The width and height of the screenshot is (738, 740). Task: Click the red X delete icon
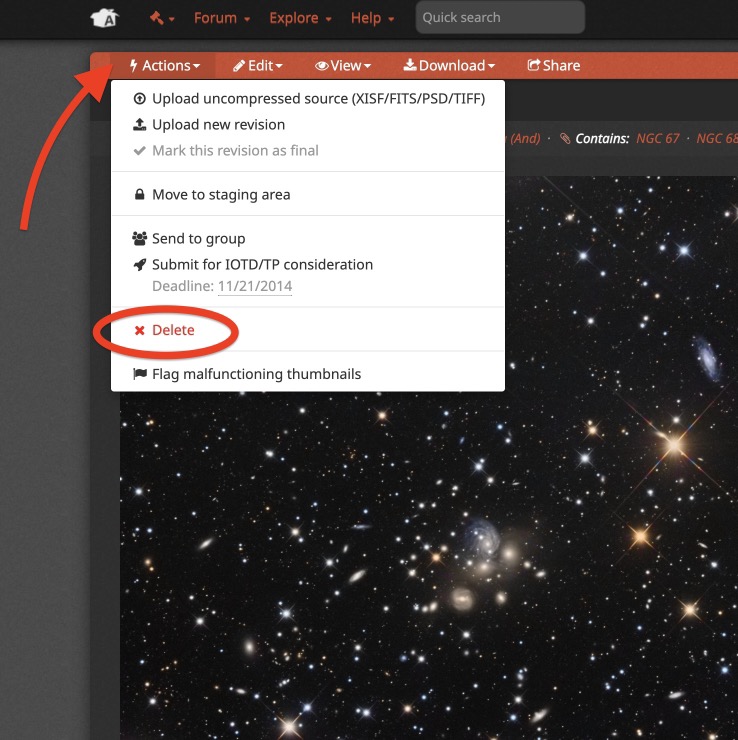pyautogui.click(x=139, y=330)
